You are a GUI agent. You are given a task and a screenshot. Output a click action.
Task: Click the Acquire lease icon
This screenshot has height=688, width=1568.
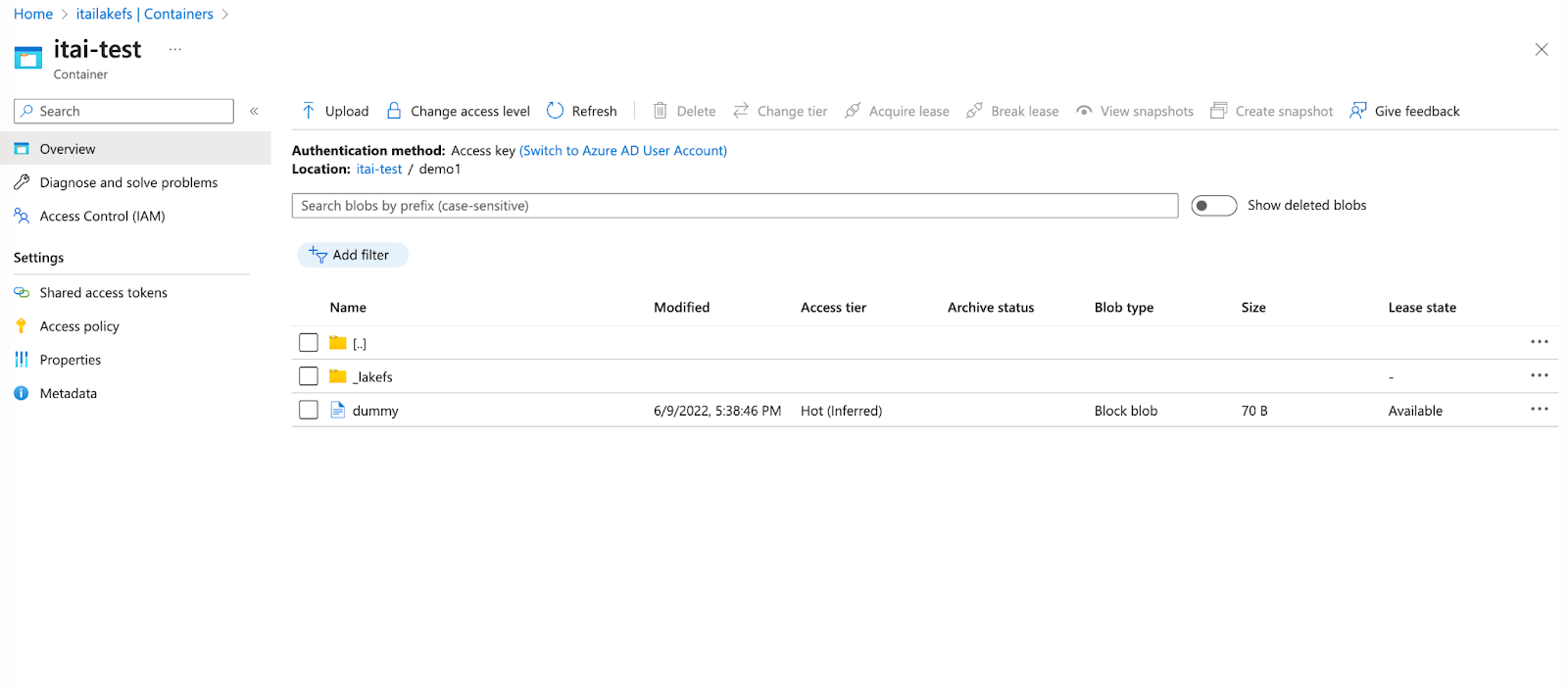(853, 111)
